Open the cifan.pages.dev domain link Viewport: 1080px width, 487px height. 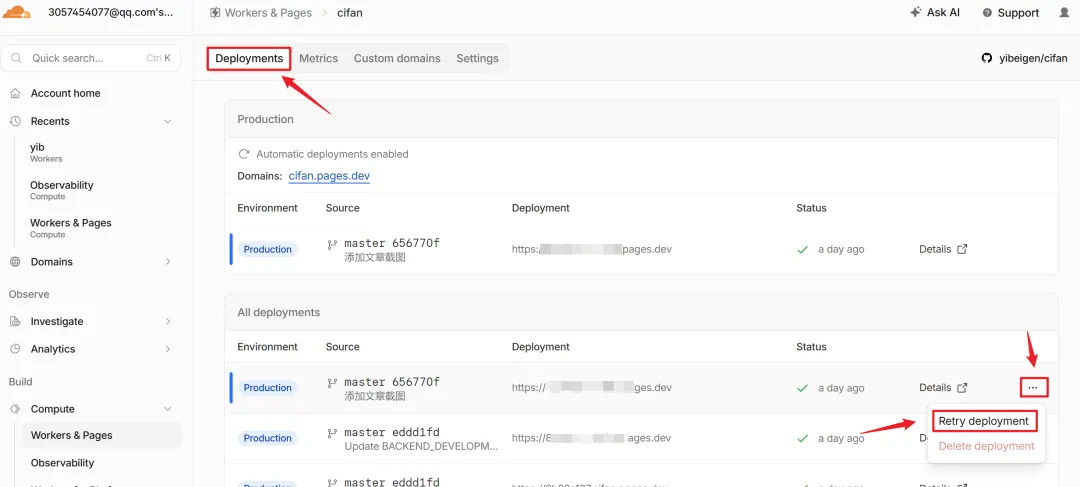329,176
